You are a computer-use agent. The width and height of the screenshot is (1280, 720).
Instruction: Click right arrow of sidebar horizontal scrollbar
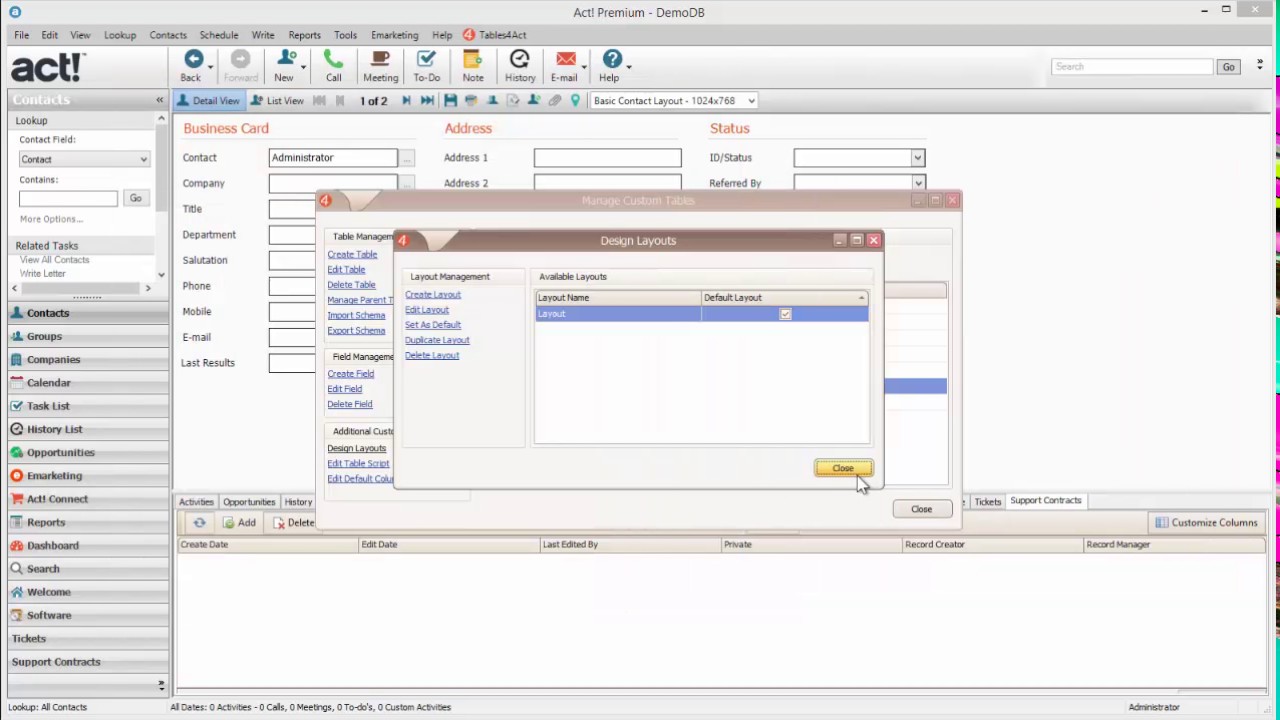[x=148, y=288]
